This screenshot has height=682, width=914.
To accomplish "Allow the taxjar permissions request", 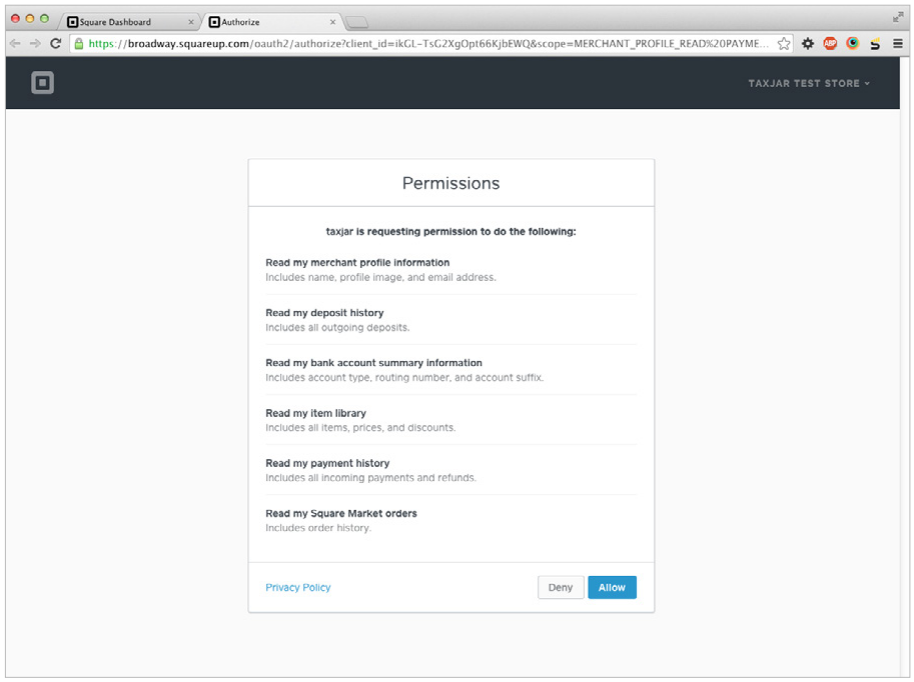I will point(612,588).
